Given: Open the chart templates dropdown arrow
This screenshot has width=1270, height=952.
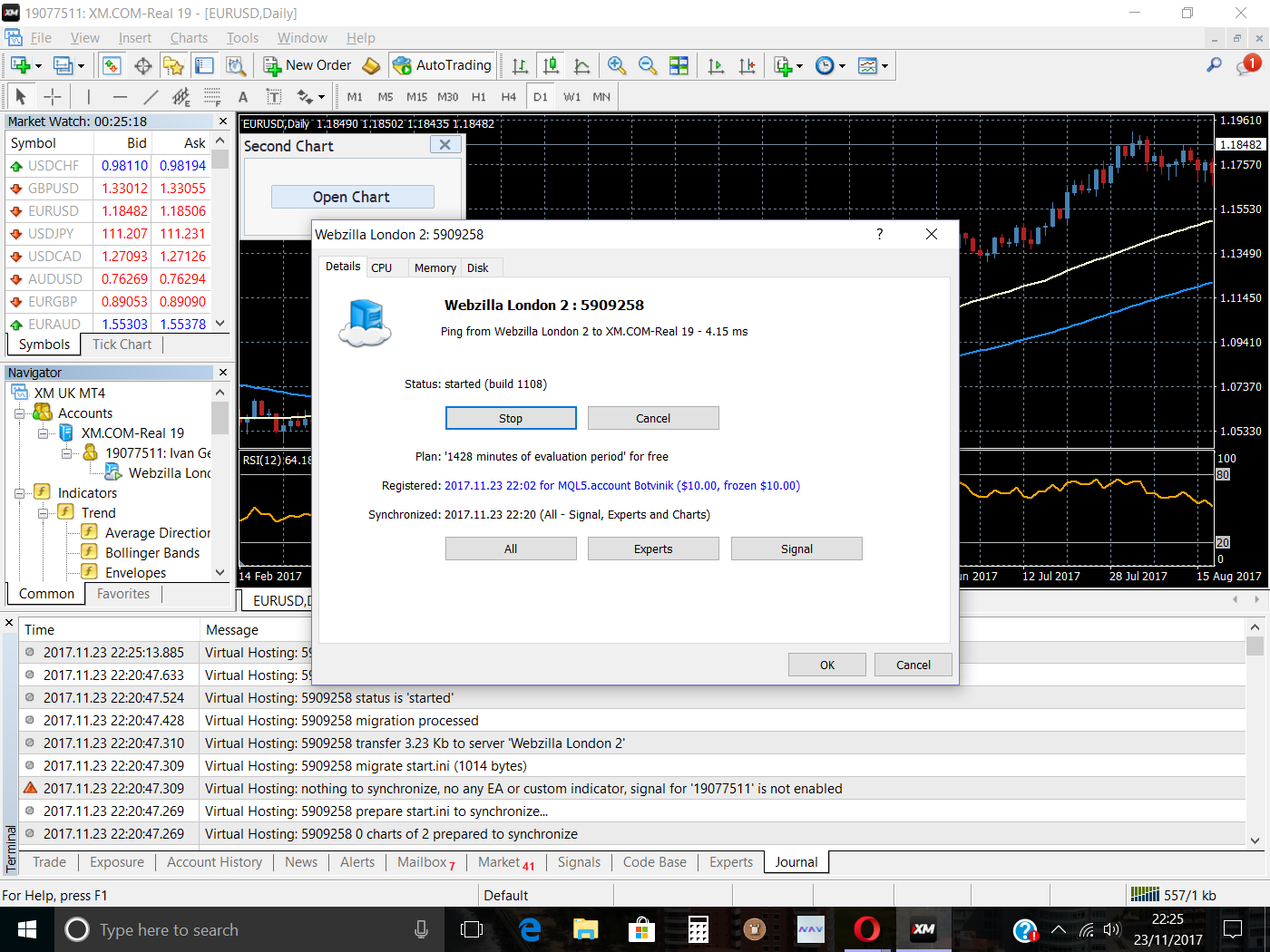Looking at the screenshot, I should 884,65.
